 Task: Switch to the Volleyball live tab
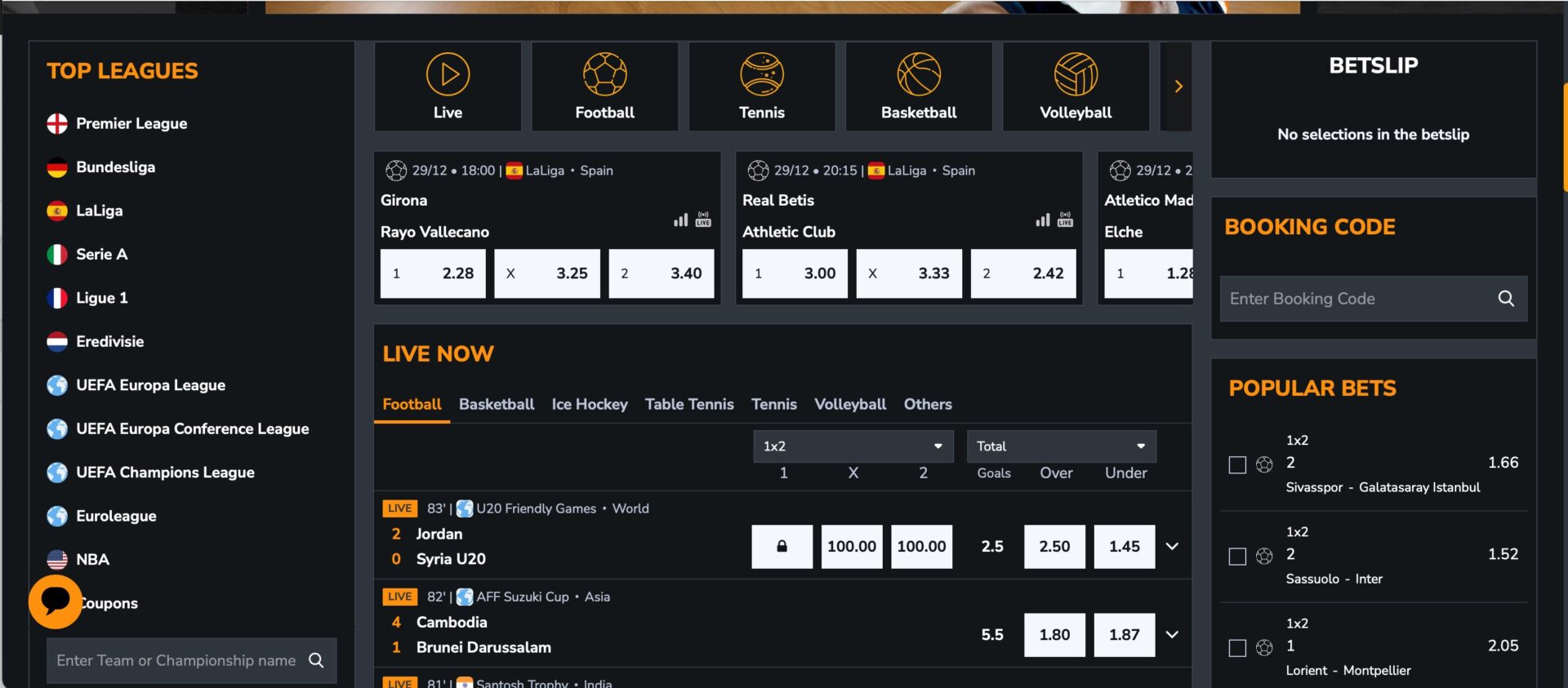point(850,404)
